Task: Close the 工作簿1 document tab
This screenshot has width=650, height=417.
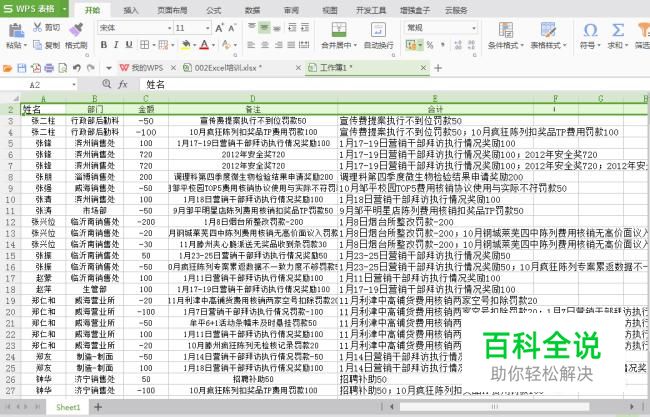Action: click(423, 68)
